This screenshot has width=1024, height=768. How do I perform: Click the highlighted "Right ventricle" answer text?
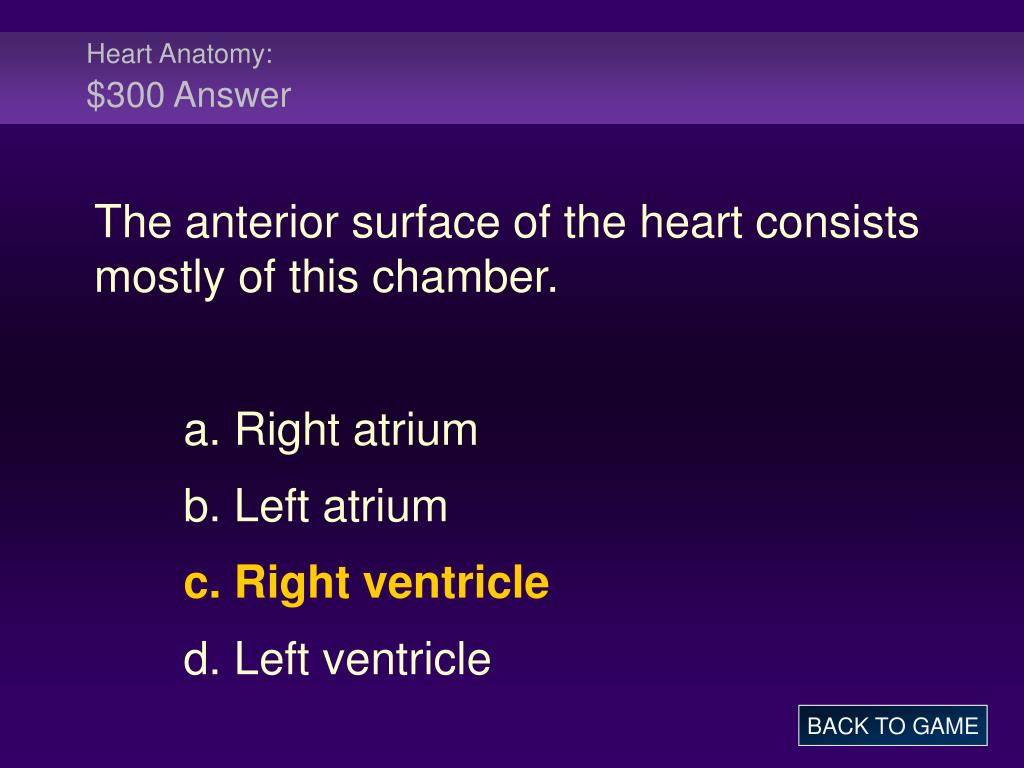point(392,583)
